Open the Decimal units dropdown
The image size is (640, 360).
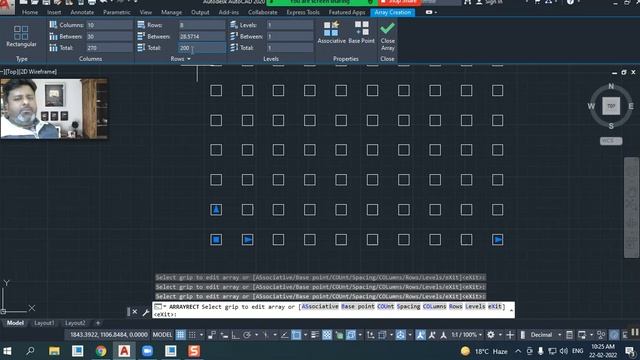(545, 335)
